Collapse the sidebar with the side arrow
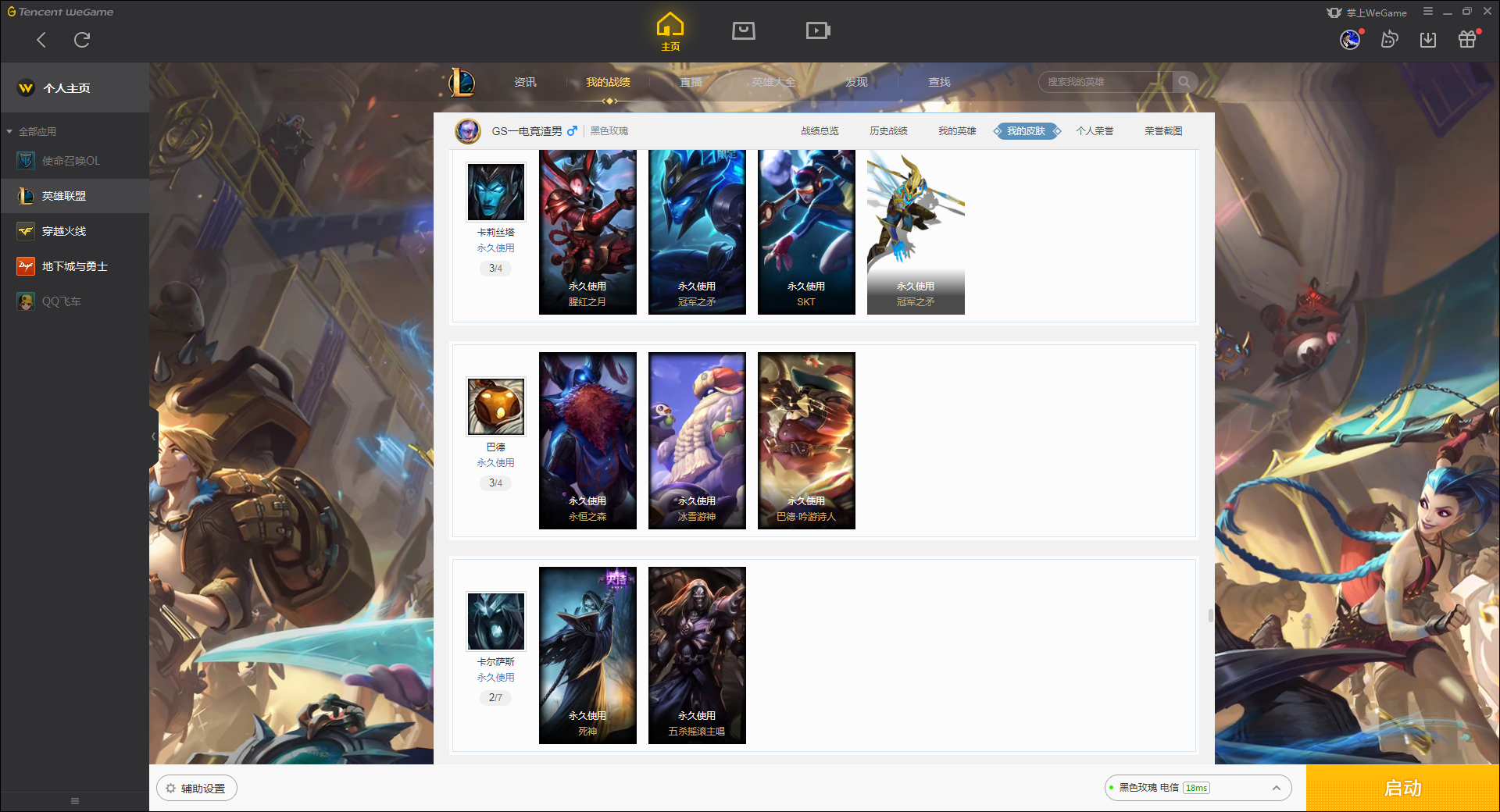 [154, 436]
